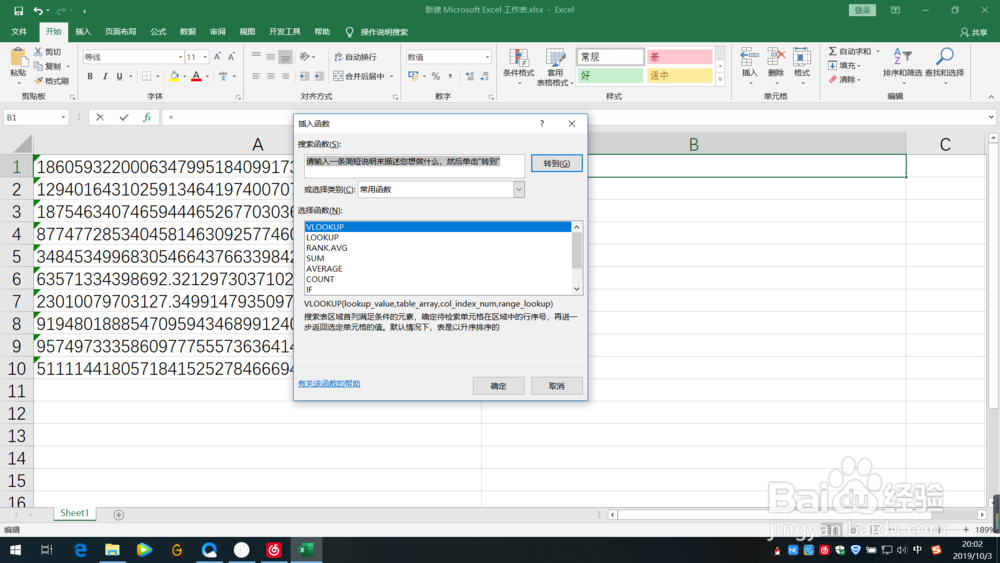Image resolution: width=1000 pixels, height=563 pixels.
Task: Click OK (确定) in Insert Function dialog
Action: (x=498, y=386)
